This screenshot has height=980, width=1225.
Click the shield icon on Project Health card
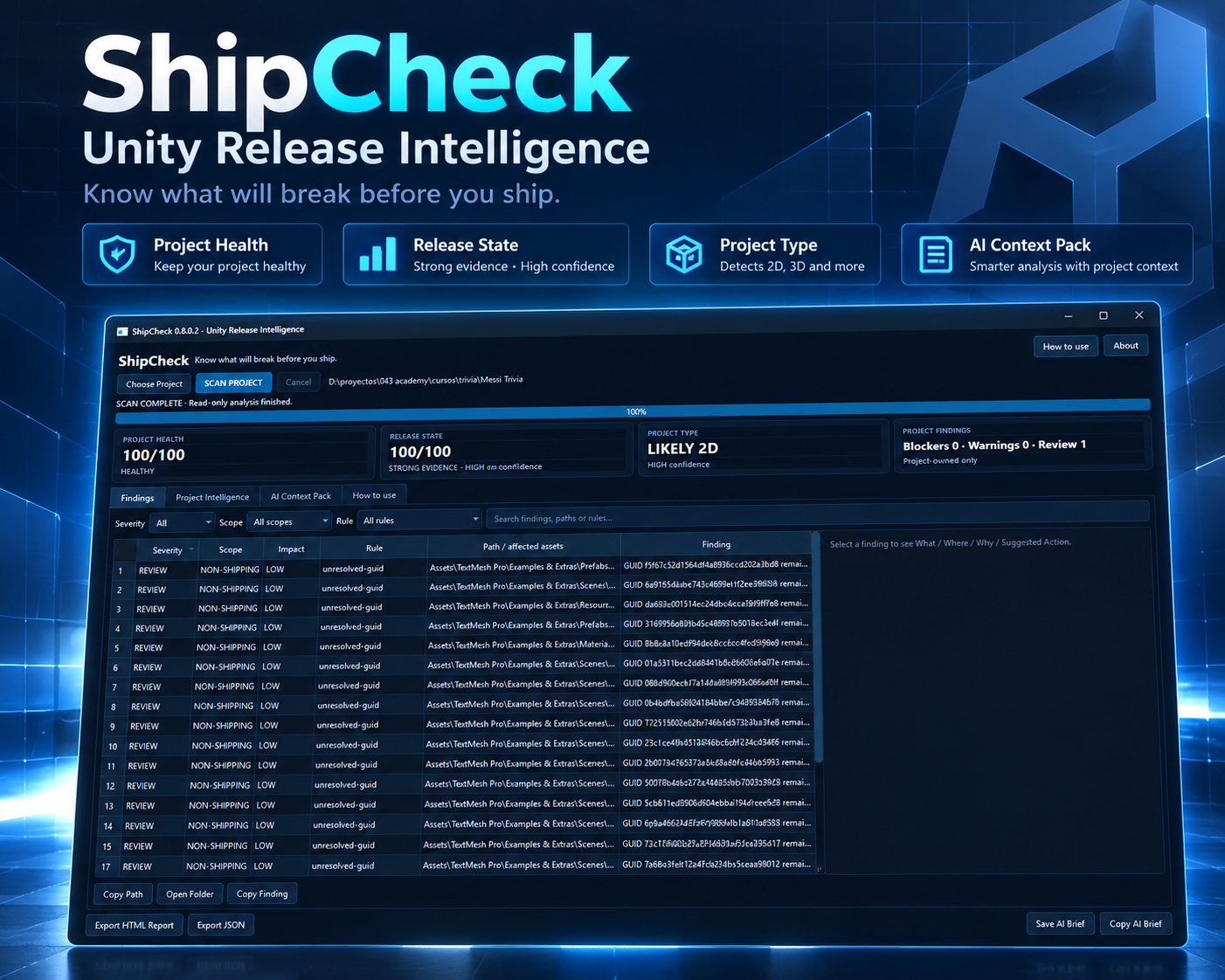coord(117,254)
